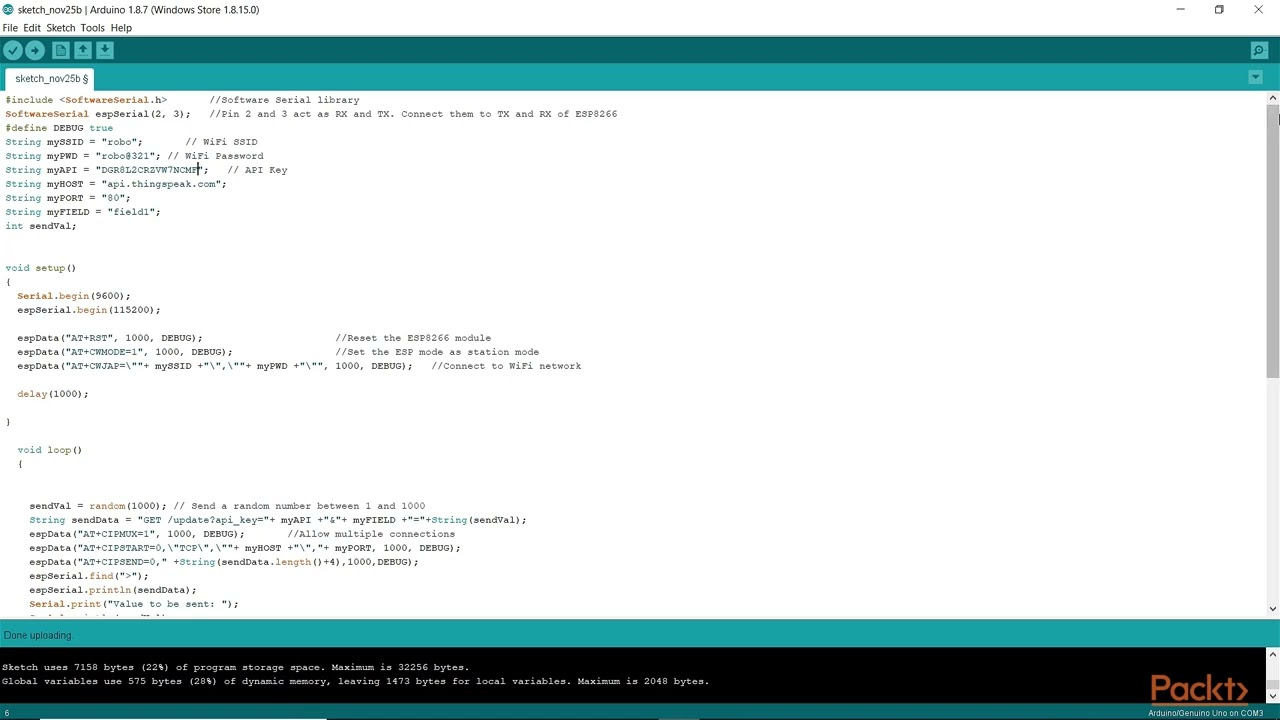Click the 'void loop()' line

50,450
